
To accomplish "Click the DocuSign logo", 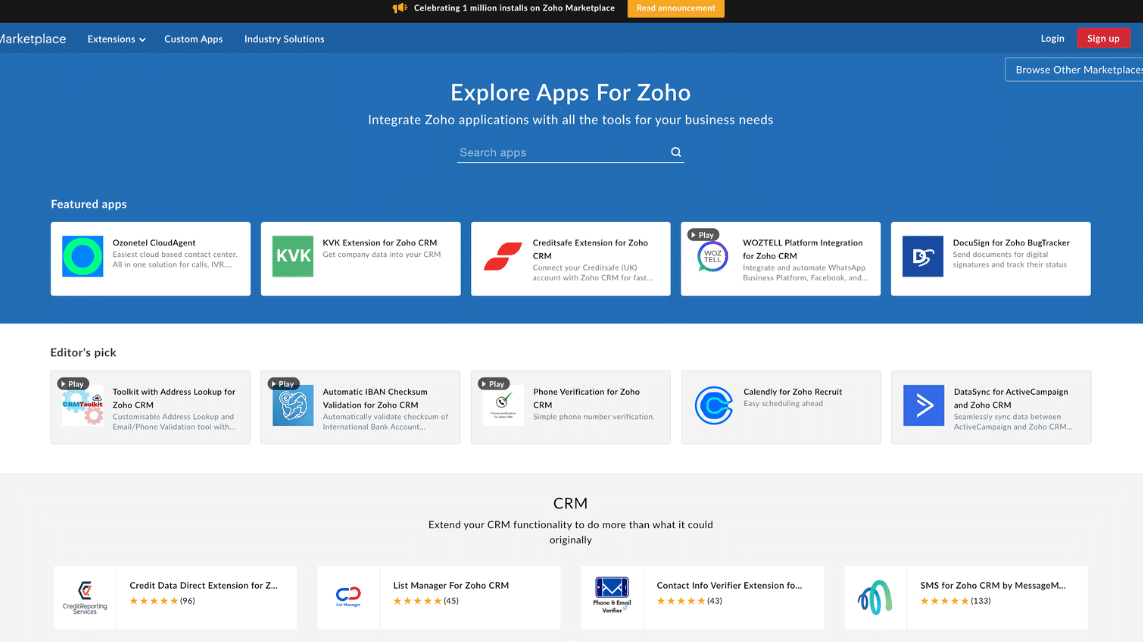I will (922, 256).
